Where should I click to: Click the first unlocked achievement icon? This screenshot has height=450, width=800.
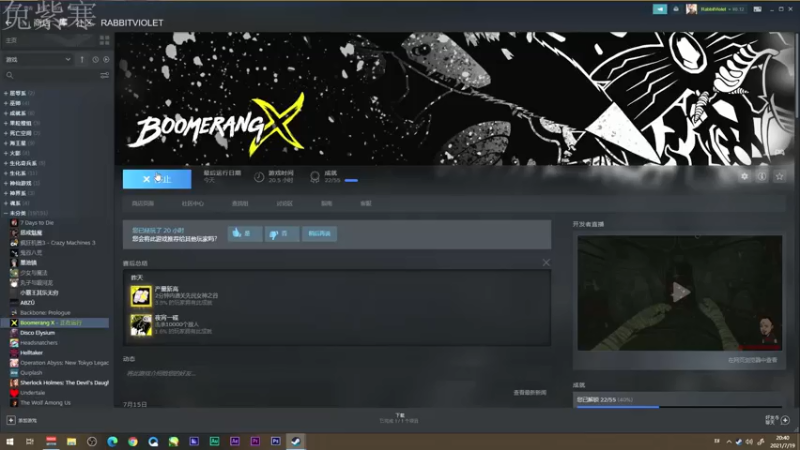click(x=141, y=296)
